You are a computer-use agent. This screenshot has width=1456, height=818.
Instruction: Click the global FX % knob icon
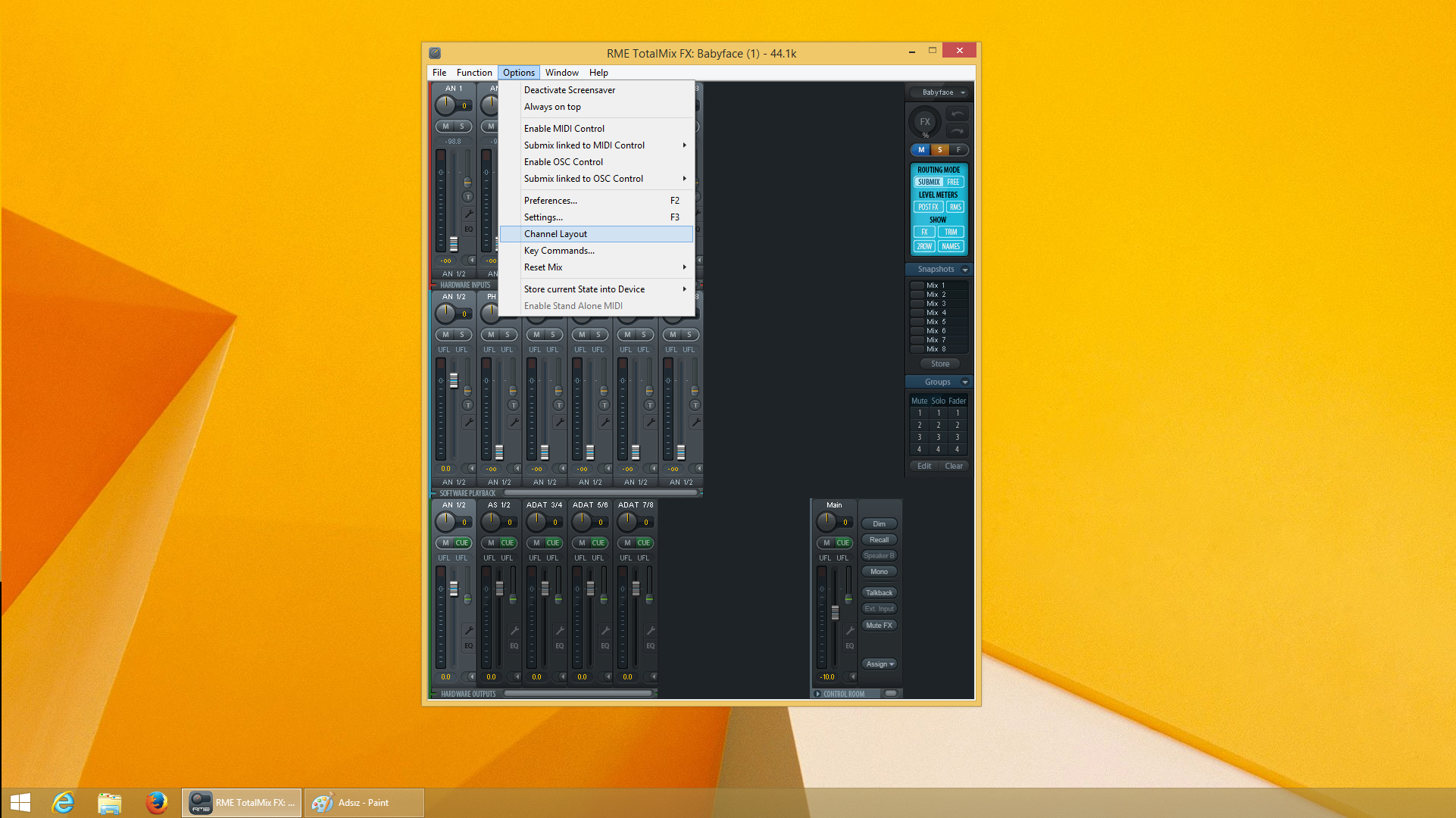[x=924, y=121]
